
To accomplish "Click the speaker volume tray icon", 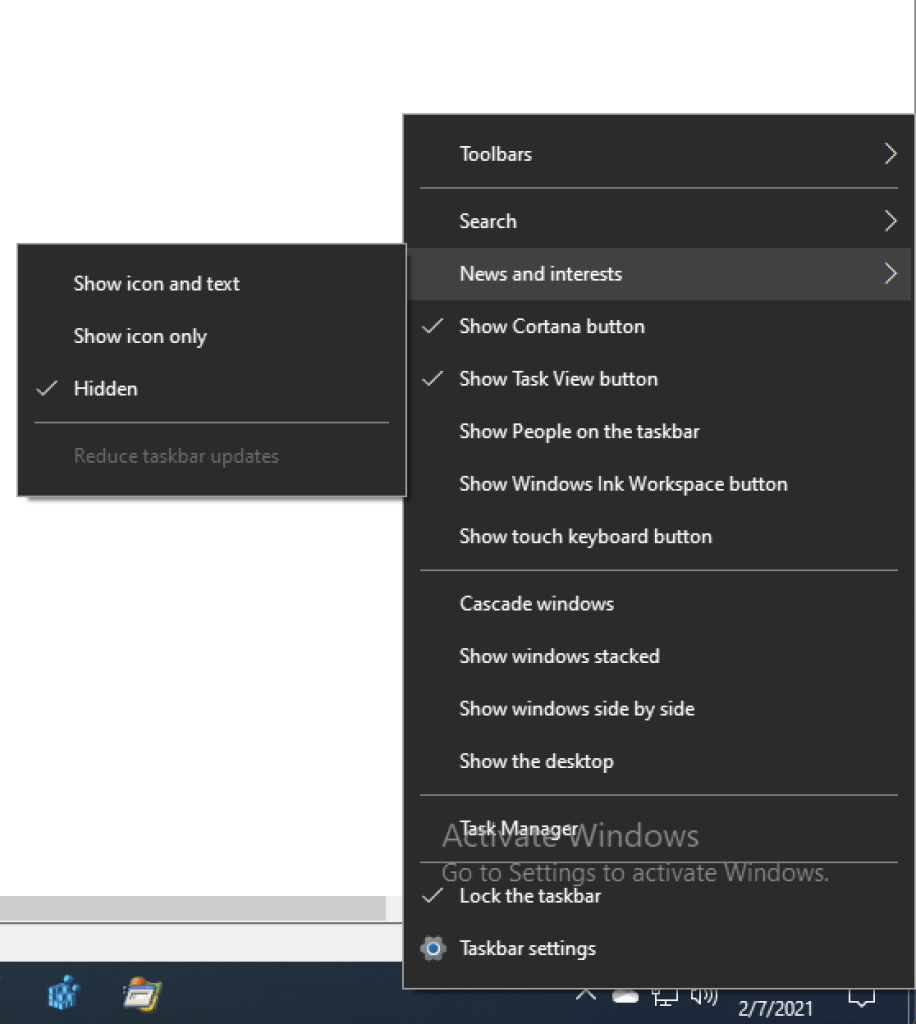I will 704,996.
